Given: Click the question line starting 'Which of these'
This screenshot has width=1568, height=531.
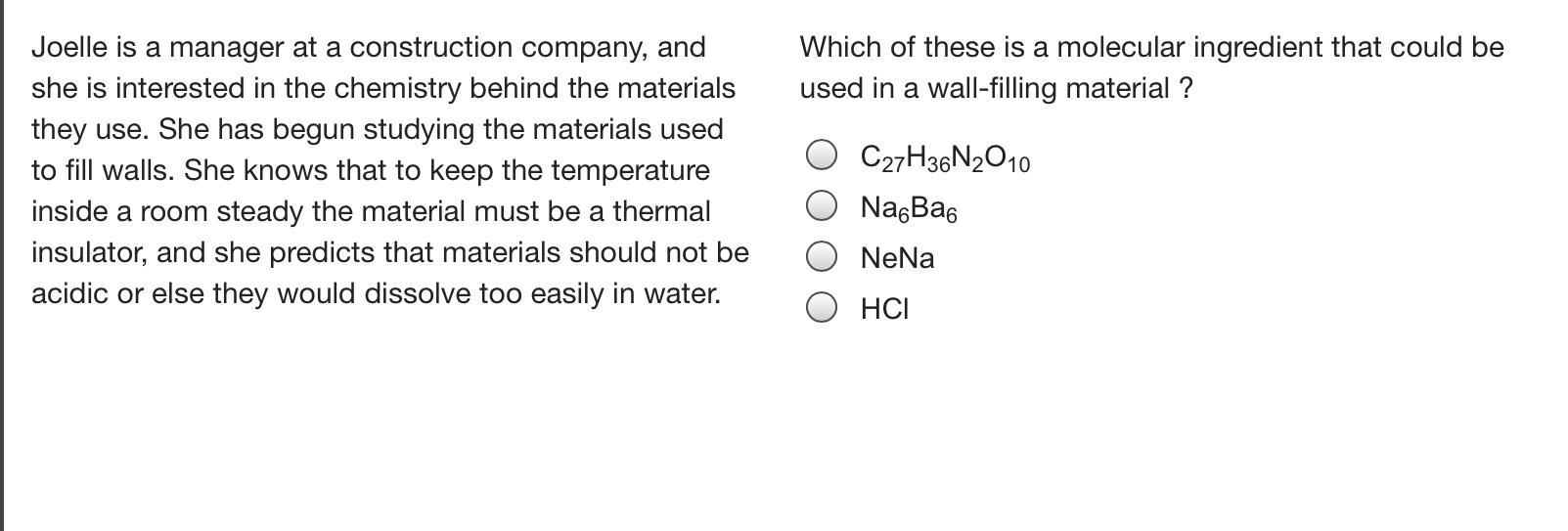Looking at the screenshot, I should (x=1151, y=47).
